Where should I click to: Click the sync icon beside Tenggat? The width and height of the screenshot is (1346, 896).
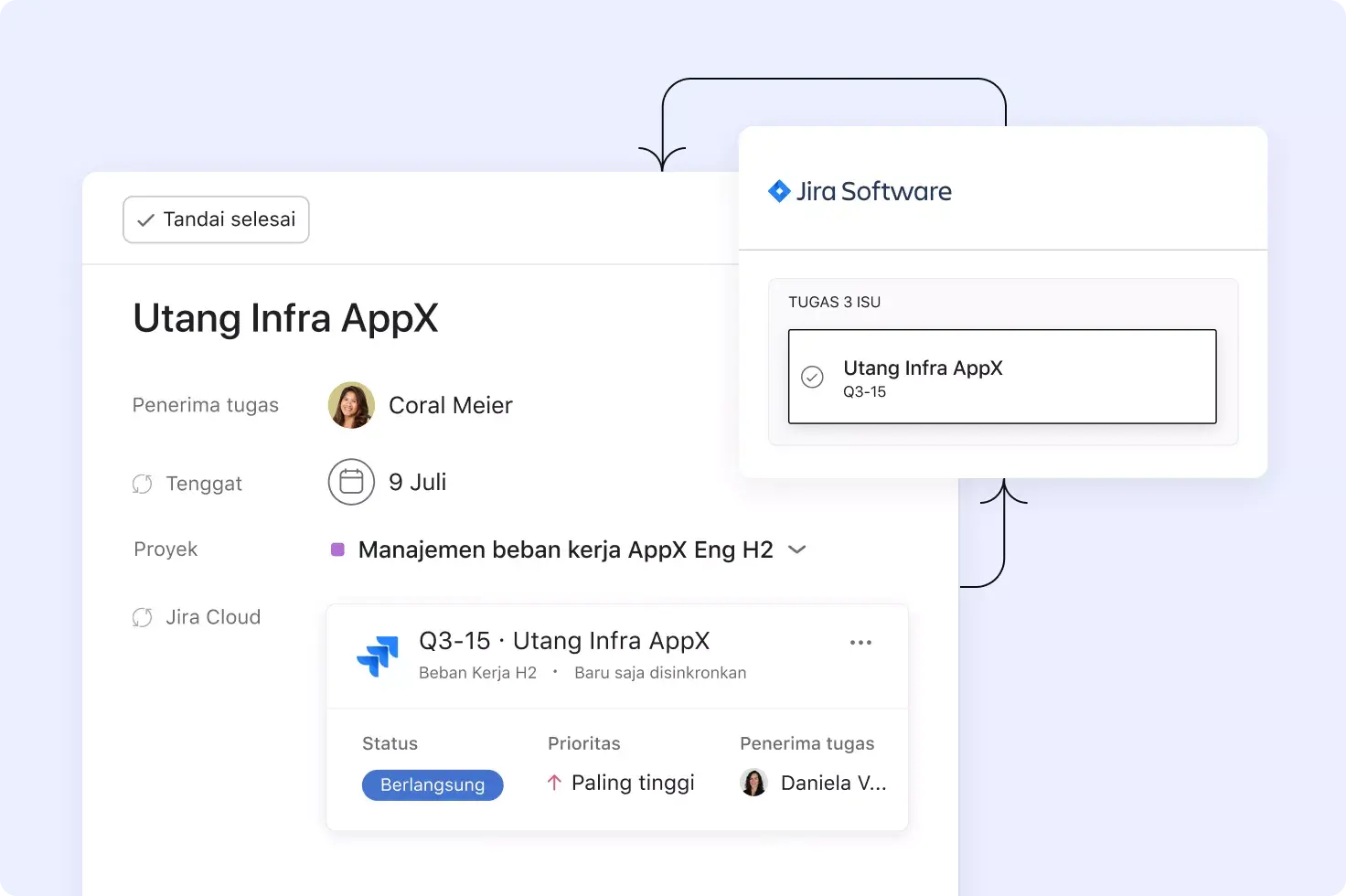[143, 483]
